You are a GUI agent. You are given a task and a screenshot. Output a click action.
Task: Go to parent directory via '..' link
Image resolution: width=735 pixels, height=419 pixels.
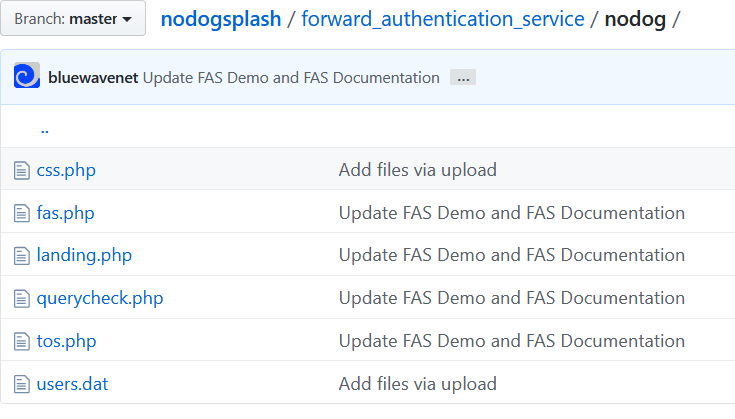click(x=45, y=131)
